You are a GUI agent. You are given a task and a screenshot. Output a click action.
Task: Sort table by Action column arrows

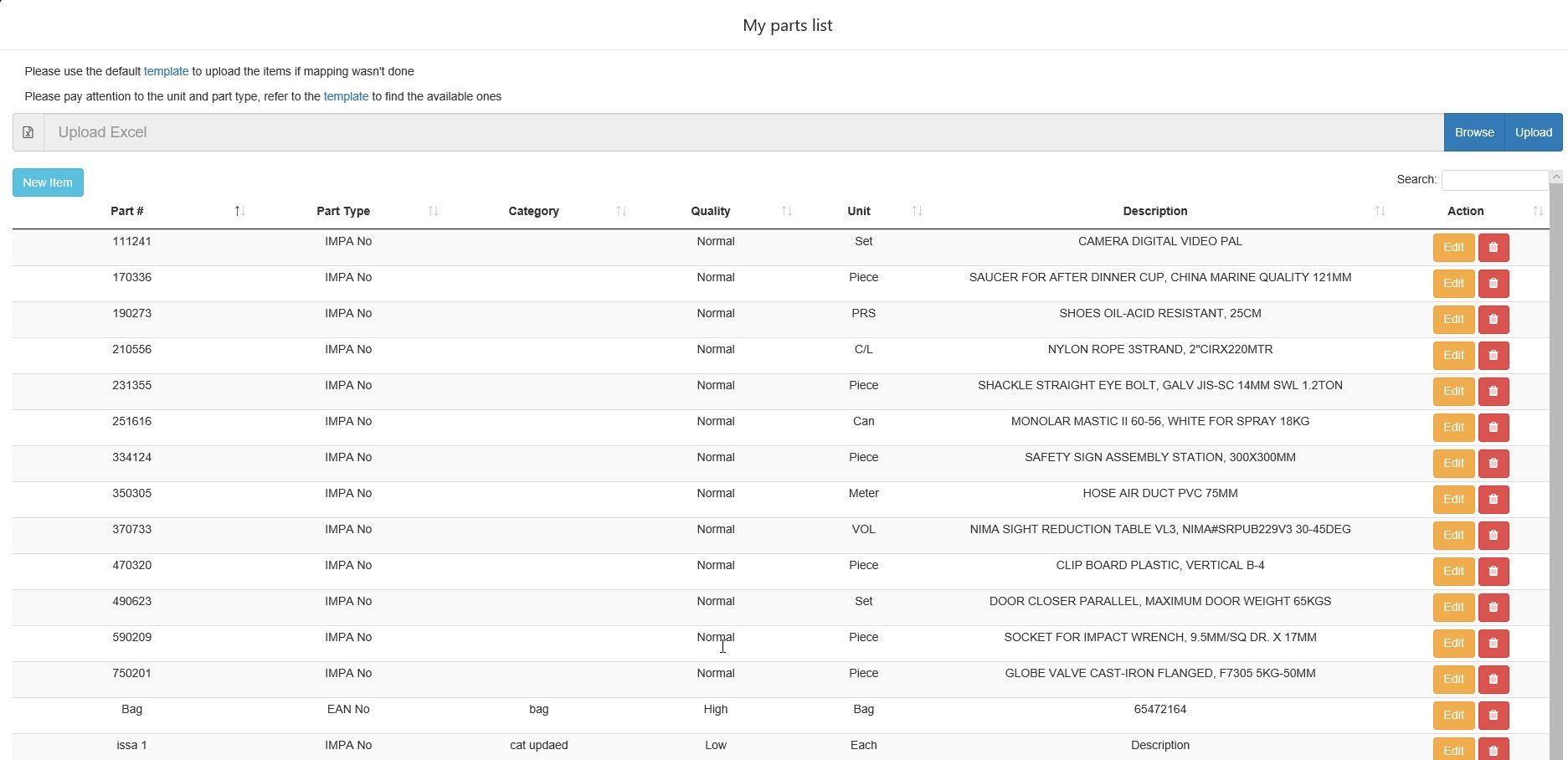(x=1538, y=211)
